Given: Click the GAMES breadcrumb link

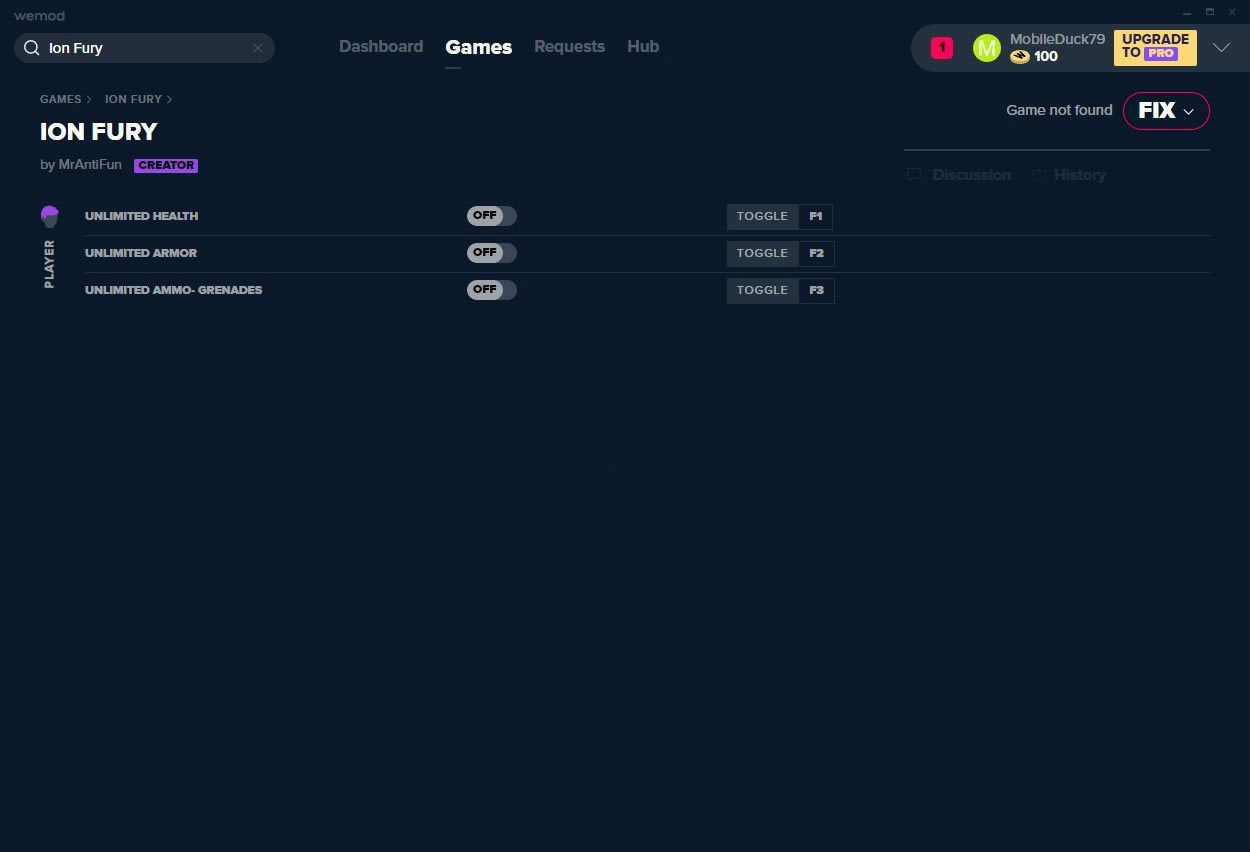Looking at the screenshot, I should pos(60,100).
